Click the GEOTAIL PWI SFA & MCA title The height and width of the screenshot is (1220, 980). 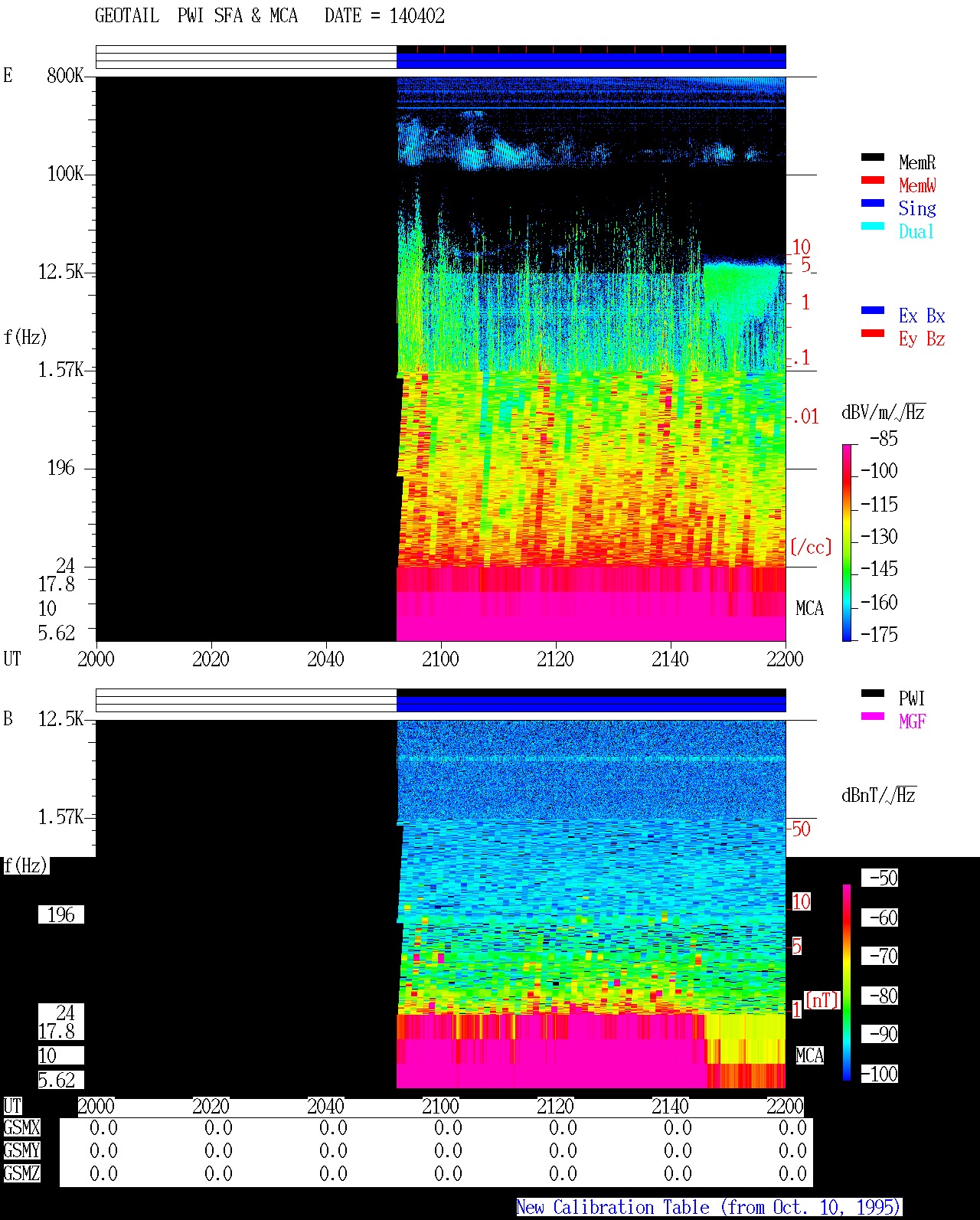tap(196, 16)
